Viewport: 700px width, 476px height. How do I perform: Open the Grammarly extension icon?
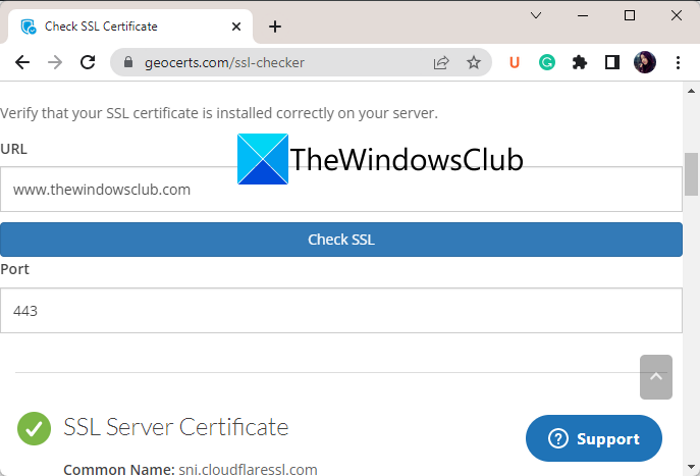547,63
